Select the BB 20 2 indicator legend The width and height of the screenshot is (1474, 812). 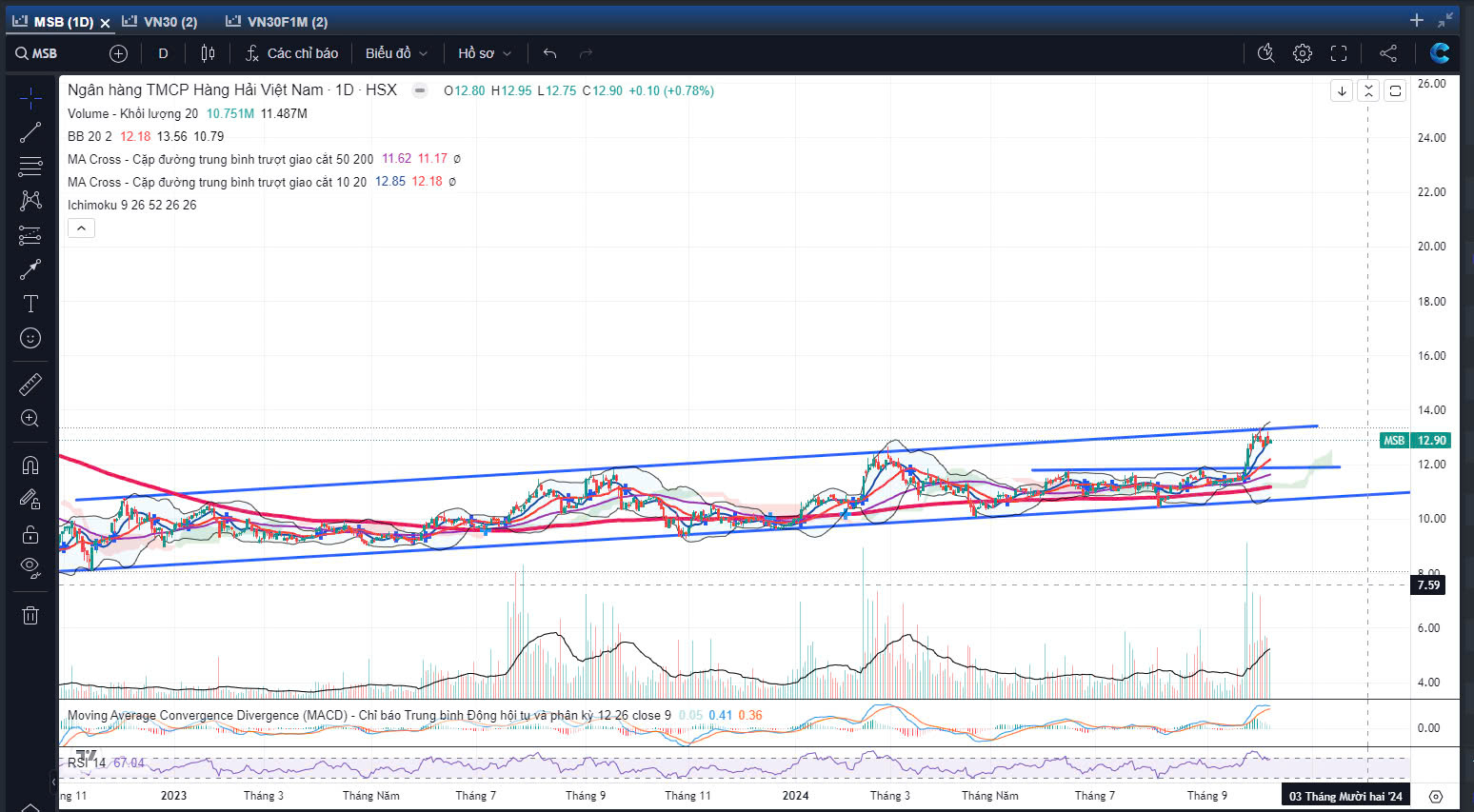tap(90, 136)
